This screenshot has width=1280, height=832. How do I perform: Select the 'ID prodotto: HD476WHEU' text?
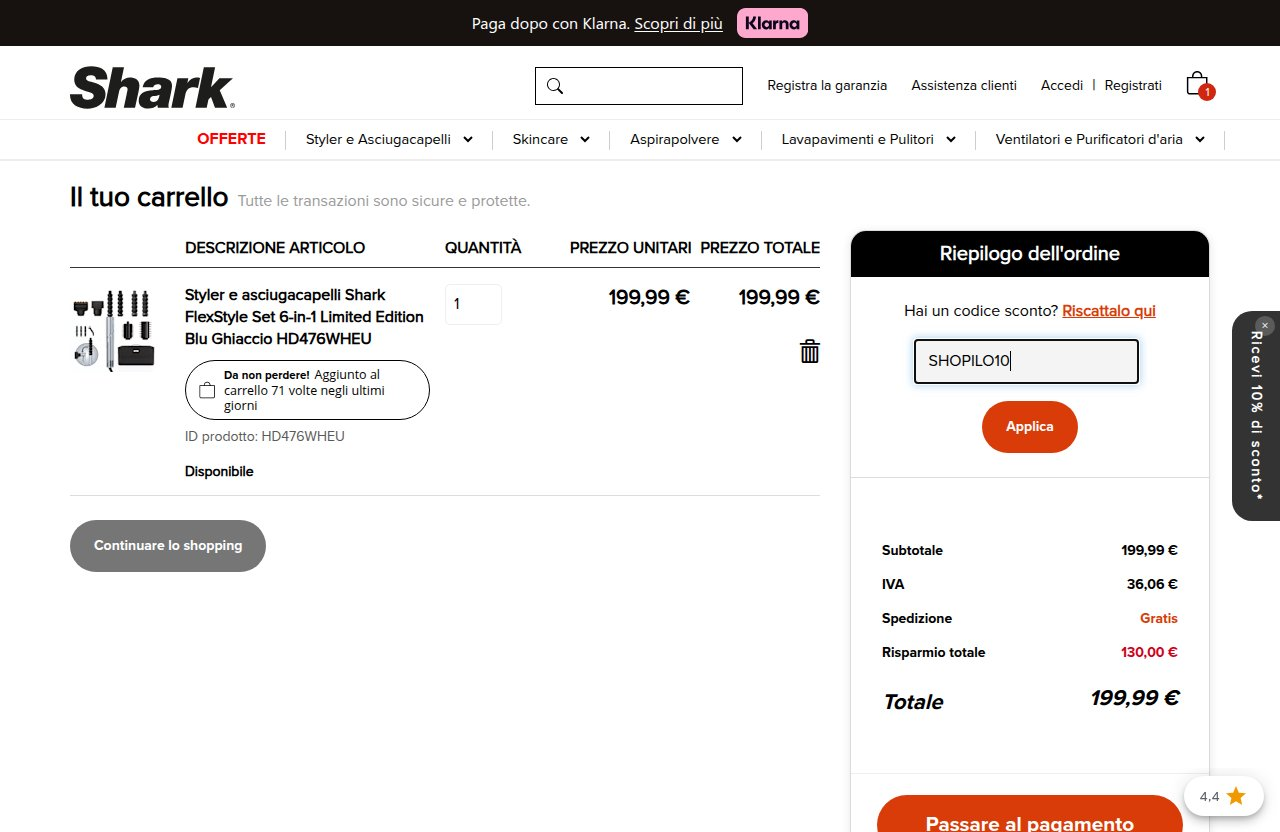click(265, 437)
